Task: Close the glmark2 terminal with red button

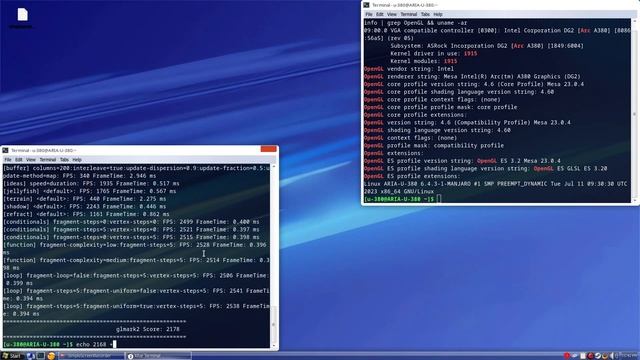Action: [269, 149]
